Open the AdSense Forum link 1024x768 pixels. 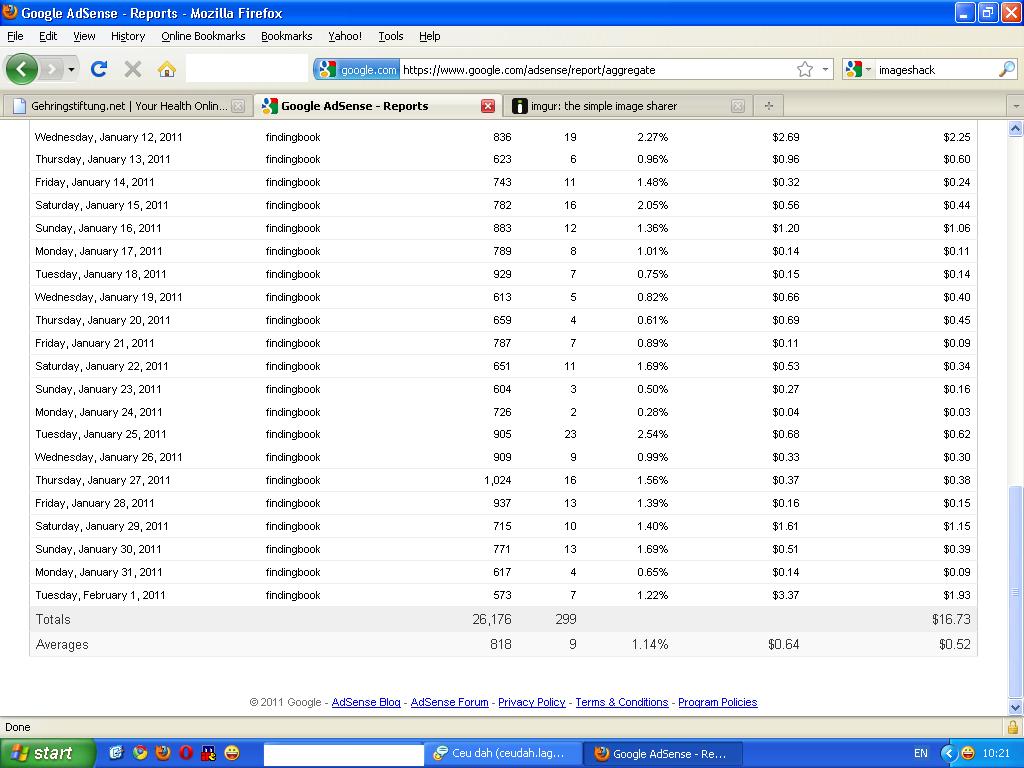click(x=449, y=702)
